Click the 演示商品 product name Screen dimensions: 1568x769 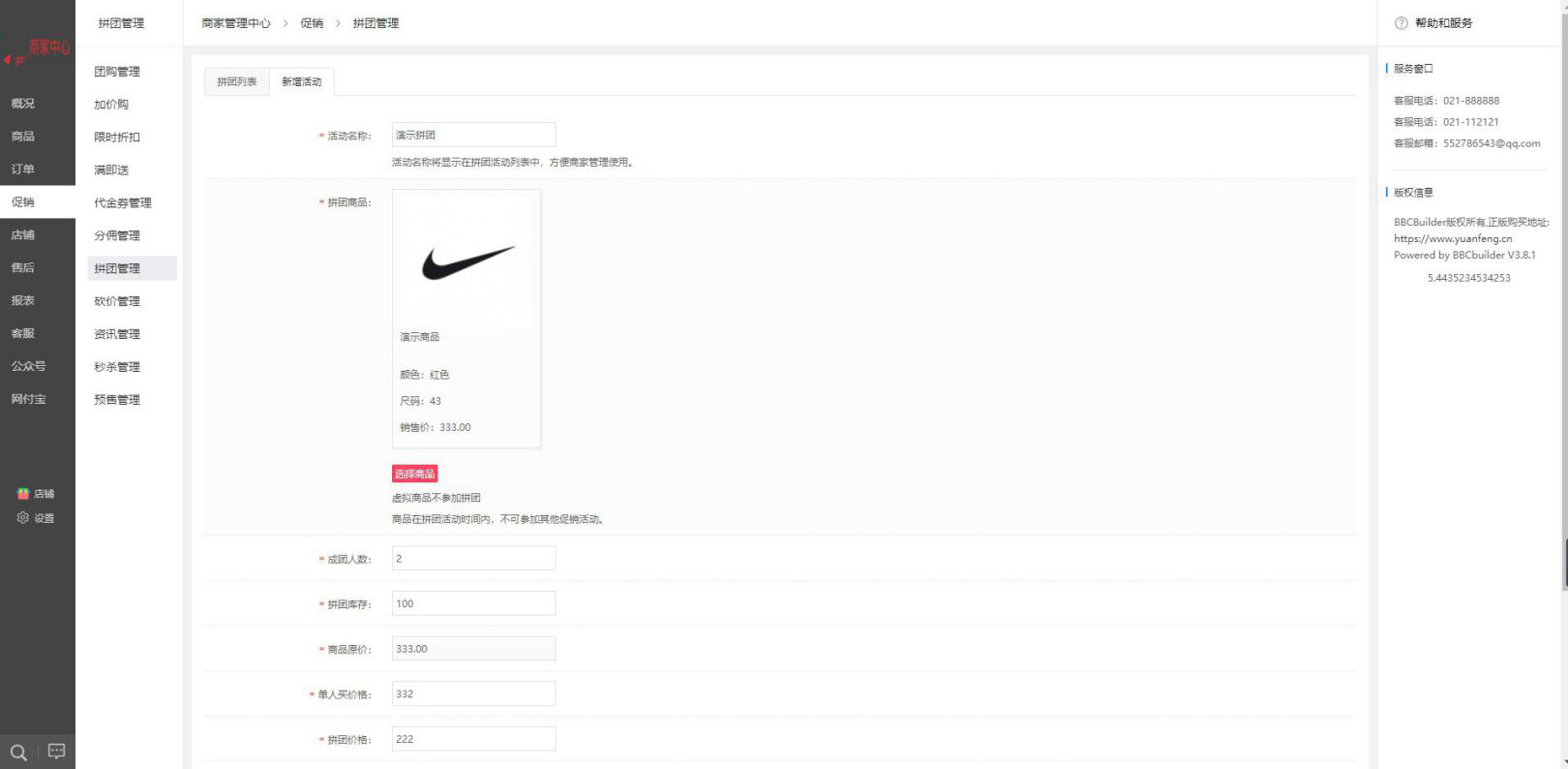[419, 337]
